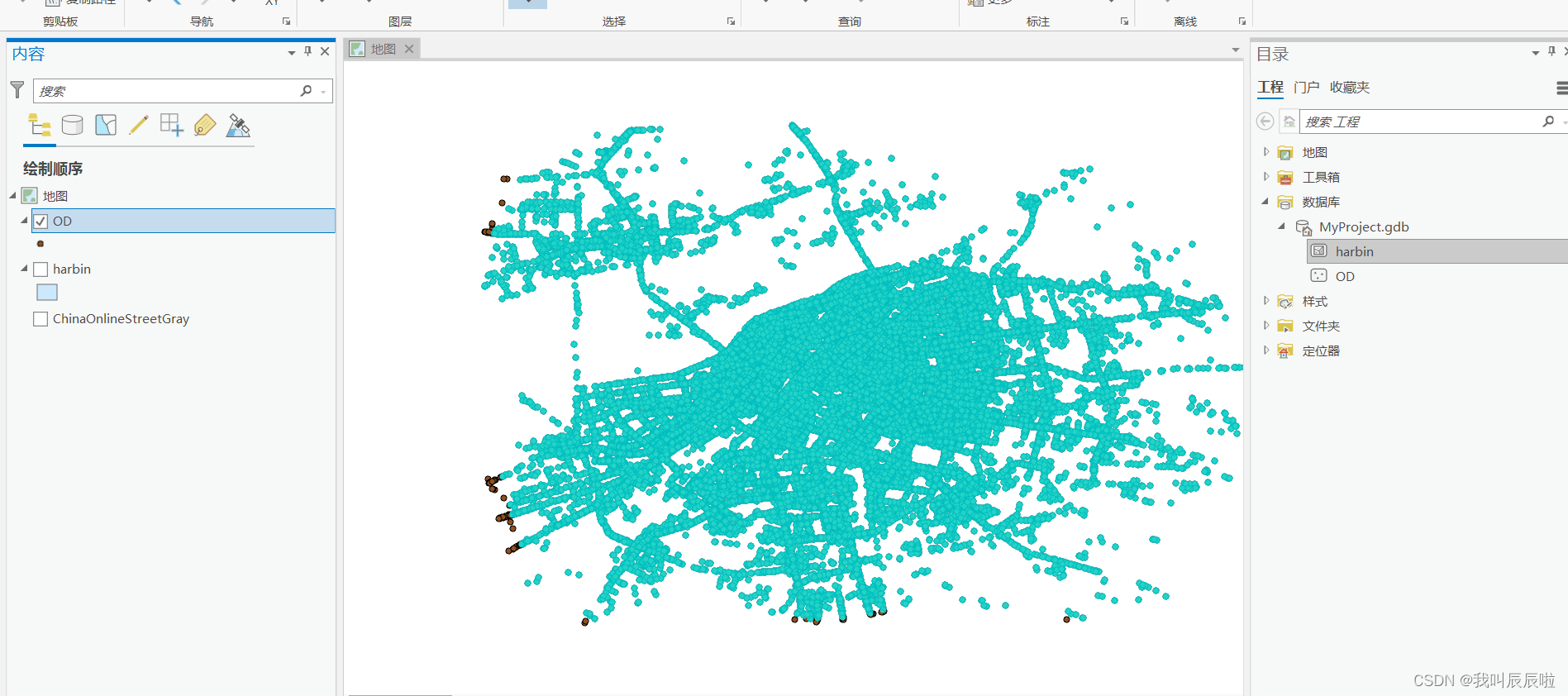The image size is (1568, 696).
Task: Select List By Editing pencil icon
Action: coord(139,125)
